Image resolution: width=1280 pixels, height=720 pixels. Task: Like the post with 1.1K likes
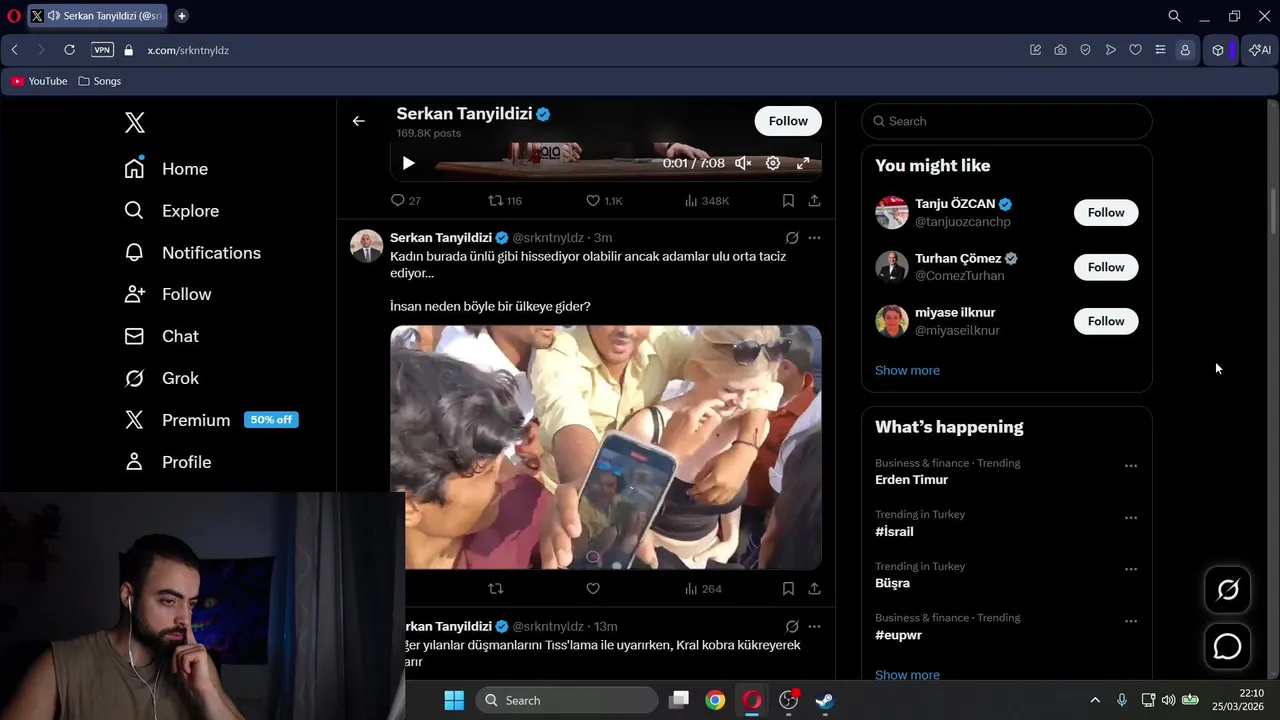tap(604, 201)
